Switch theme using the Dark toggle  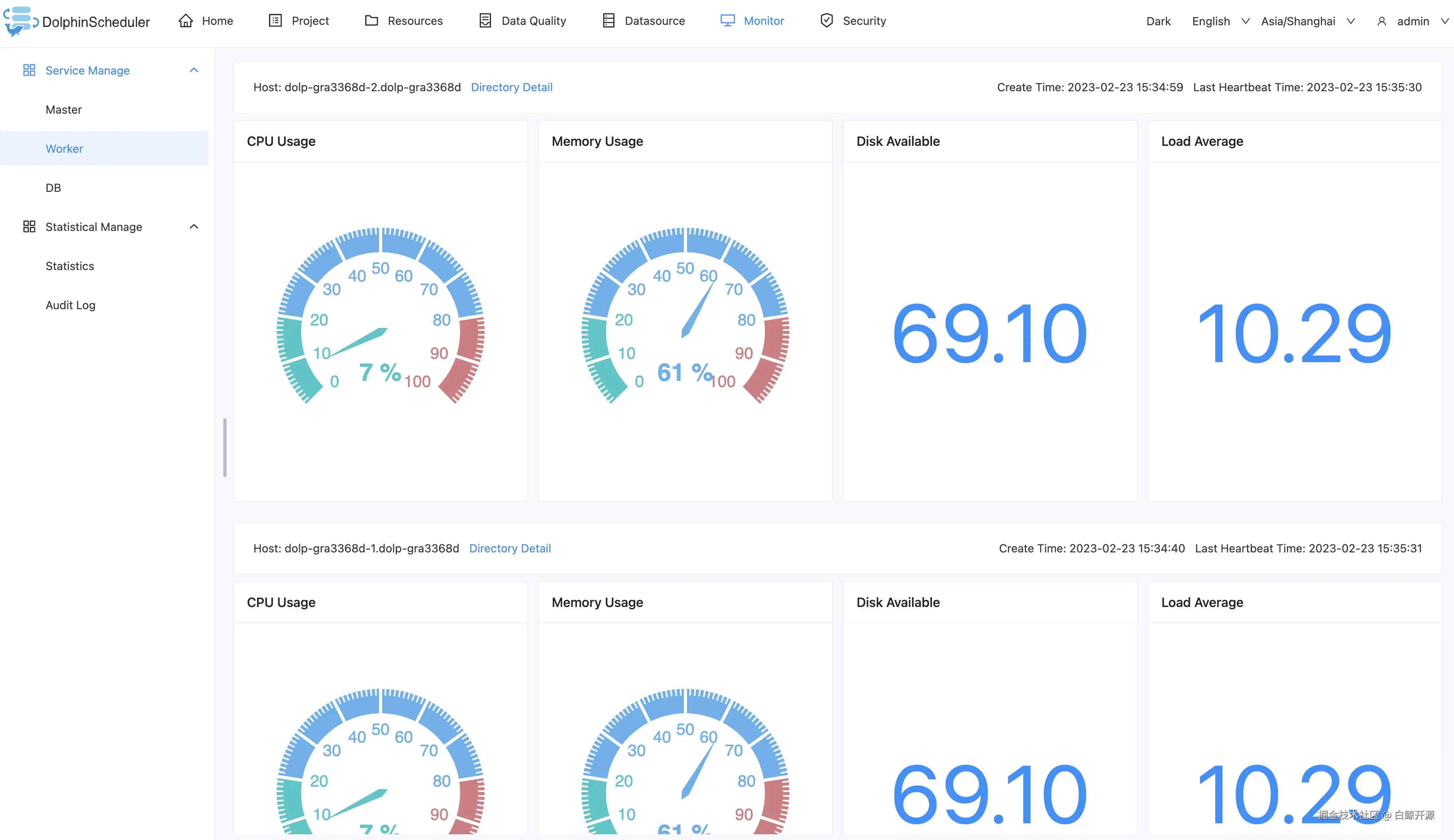[x=1158, y=21]
